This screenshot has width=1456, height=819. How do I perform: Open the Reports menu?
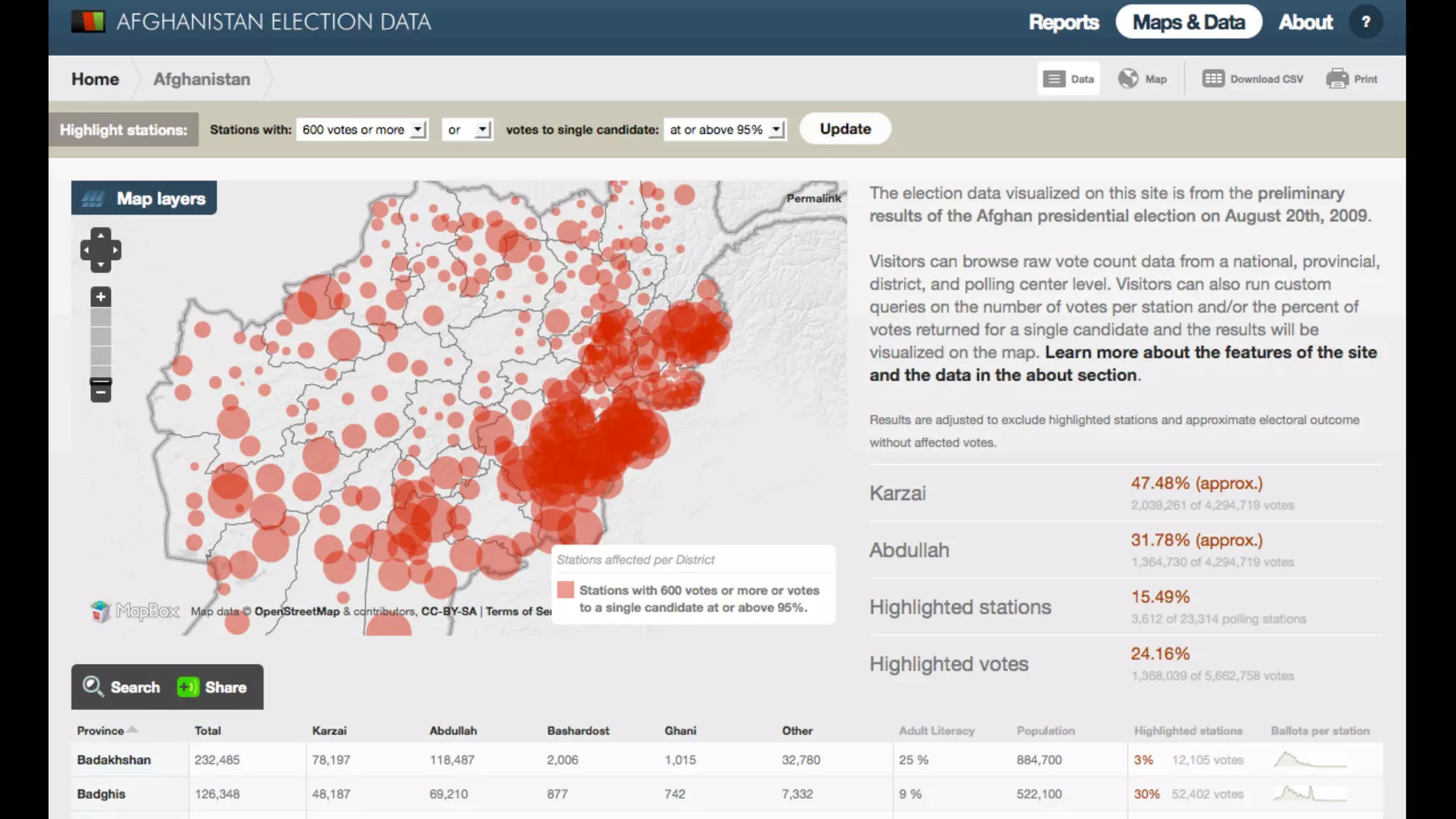[1064, 22]
